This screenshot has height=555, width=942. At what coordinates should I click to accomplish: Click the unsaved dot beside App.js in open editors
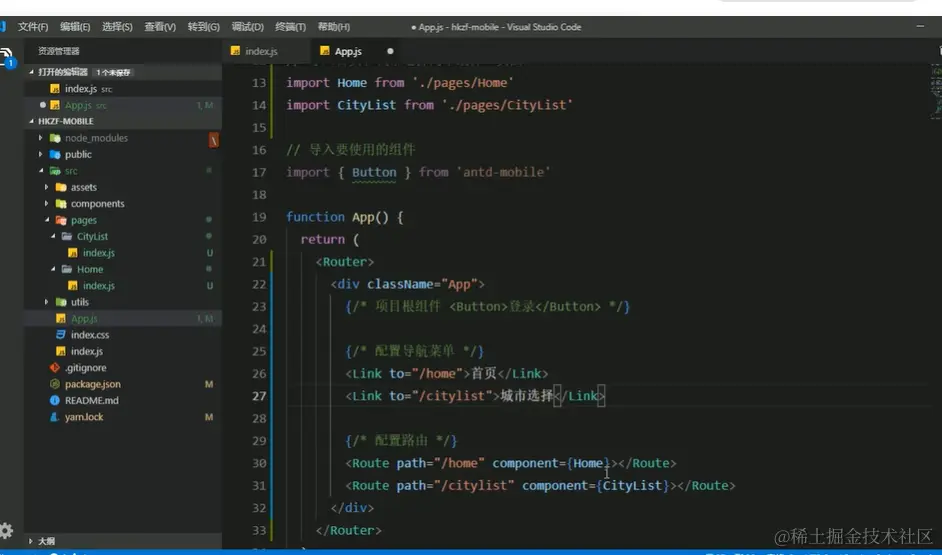pos(42,105)
